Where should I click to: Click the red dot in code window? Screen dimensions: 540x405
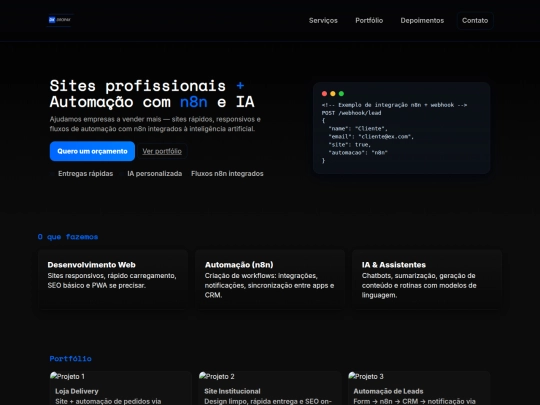[x=324, y=94]
